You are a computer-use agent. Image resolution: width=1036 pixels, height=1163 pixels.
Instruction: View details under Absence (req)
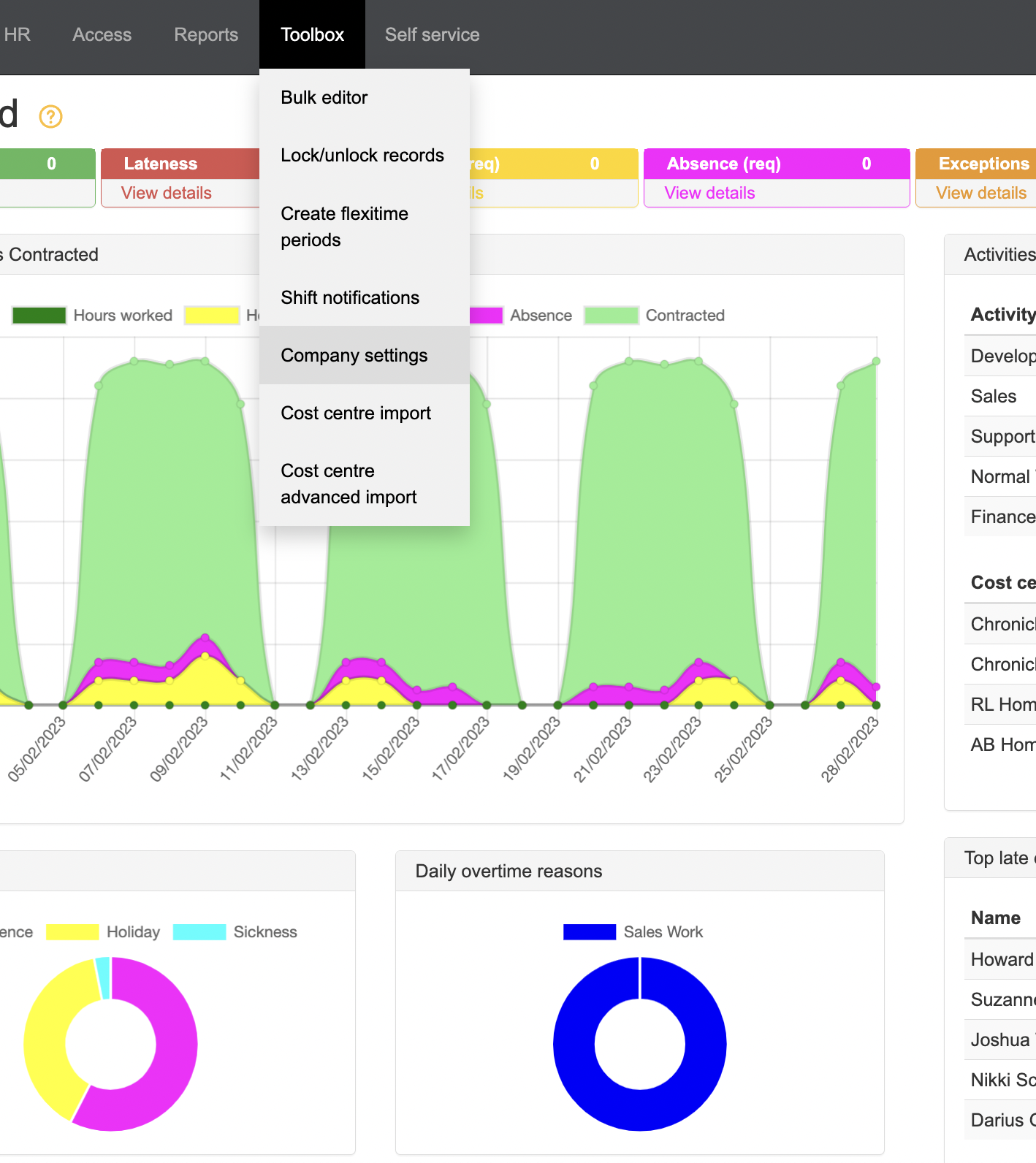tap(709, 193)
